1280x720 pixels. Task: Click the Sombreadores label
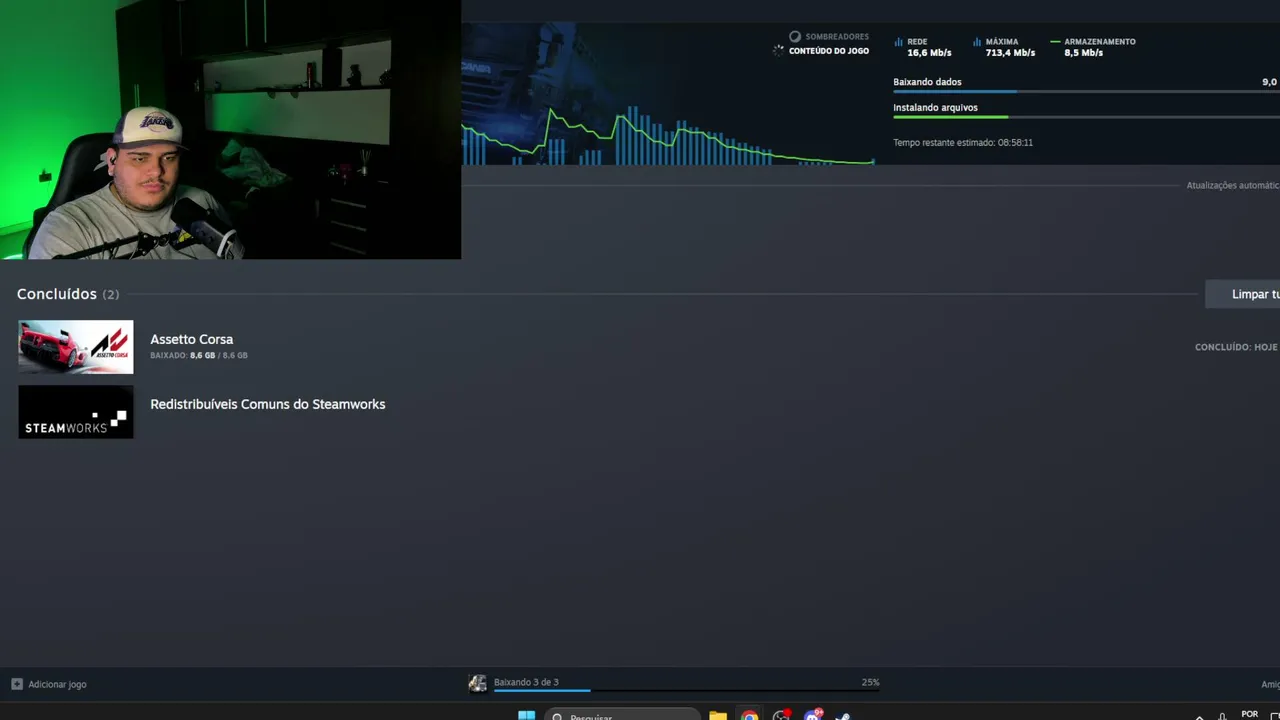click(837, 37)
